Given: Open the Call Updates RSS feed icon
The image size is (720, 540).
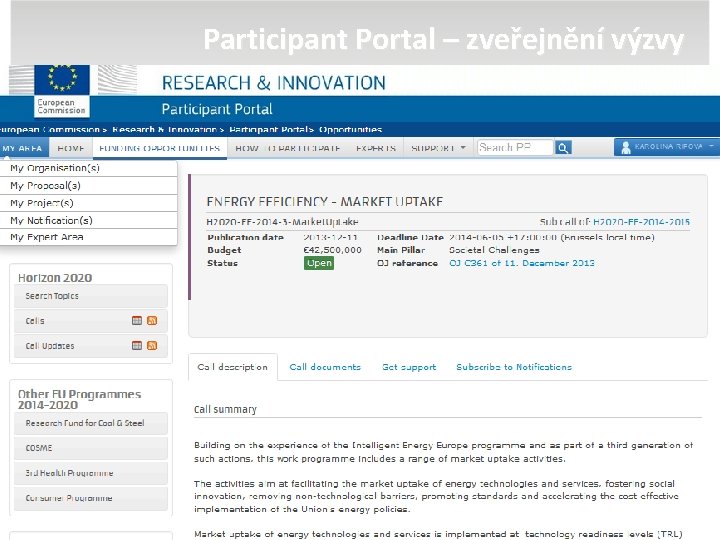Looking at the screenshot, I should pyautogui.click(x=152, y=345).
